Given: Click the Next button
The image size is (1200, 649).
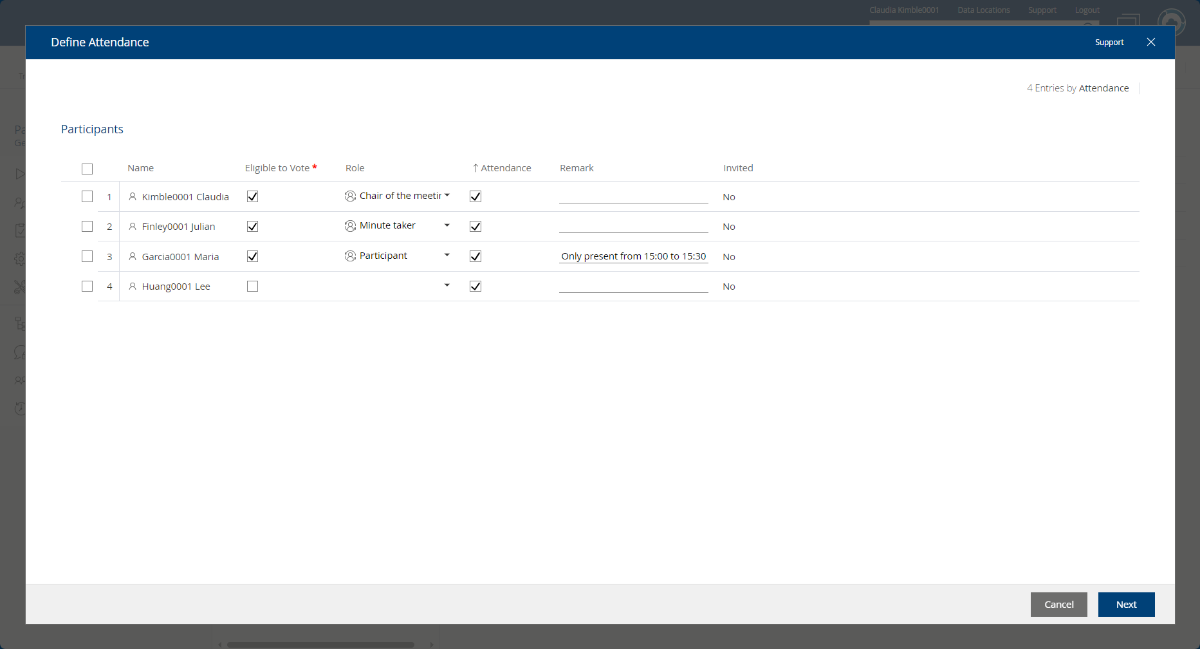Looking at the screenshot, I should point(1126,604).
